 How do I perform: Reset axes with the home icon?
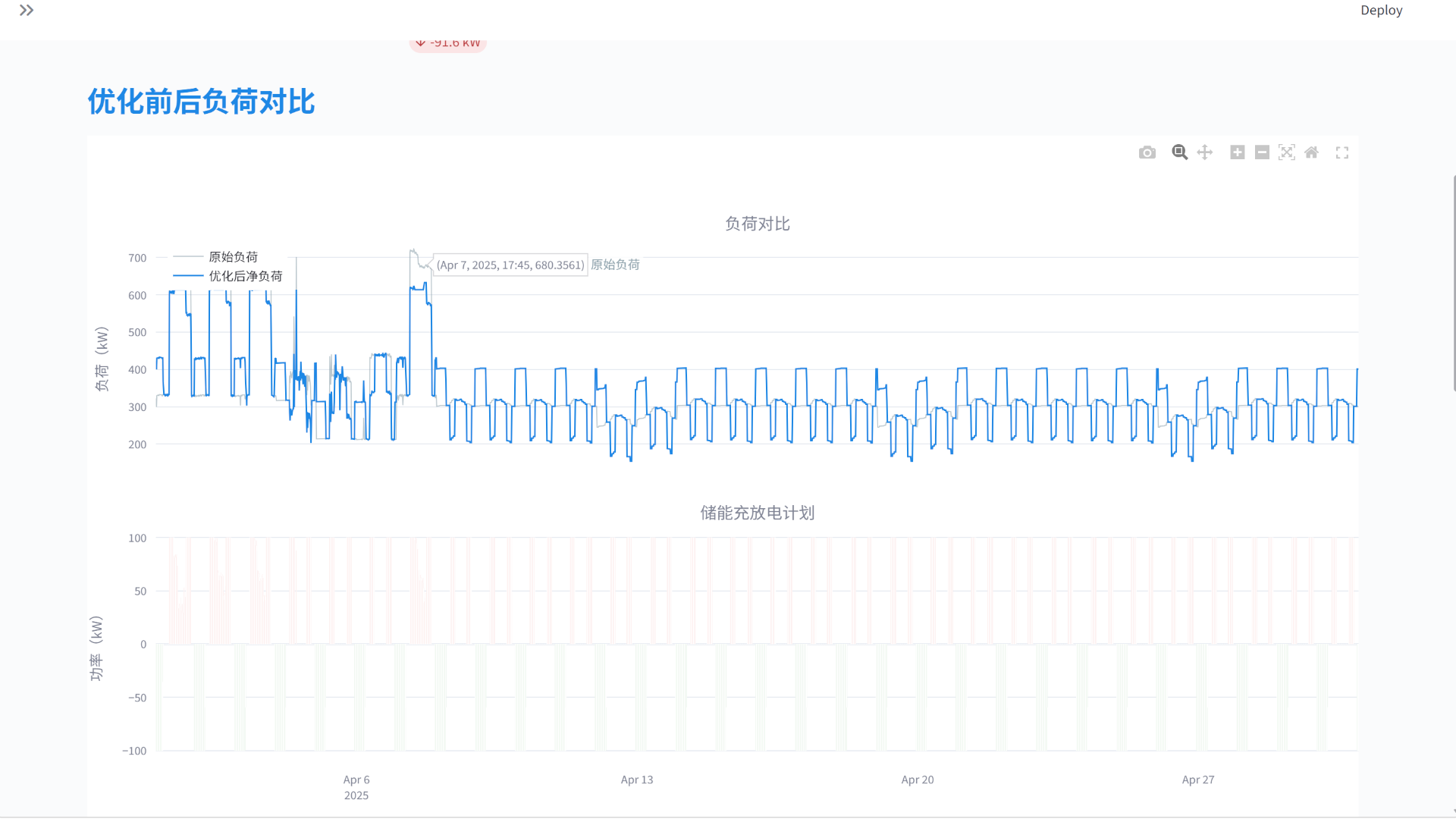(x=1312, y=152)
